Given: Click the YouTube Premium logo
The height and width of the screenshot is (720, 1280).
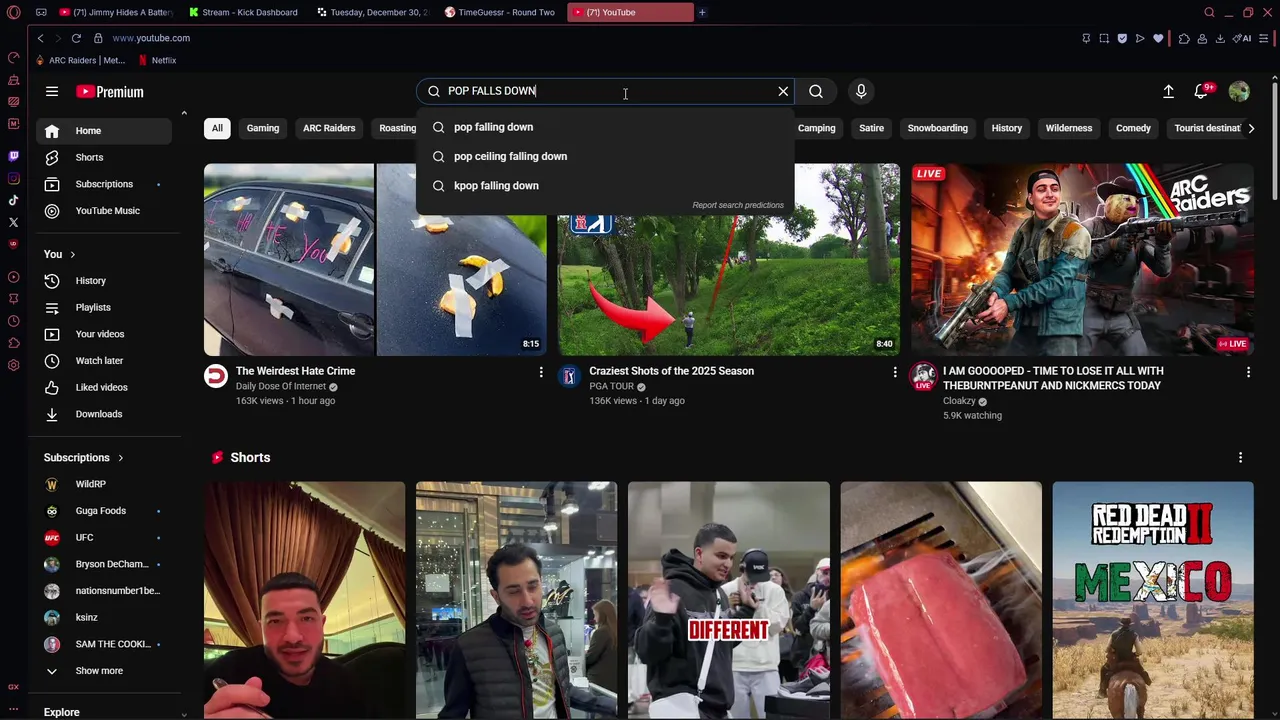Looking at the screenshot, I should click(110, 91).
